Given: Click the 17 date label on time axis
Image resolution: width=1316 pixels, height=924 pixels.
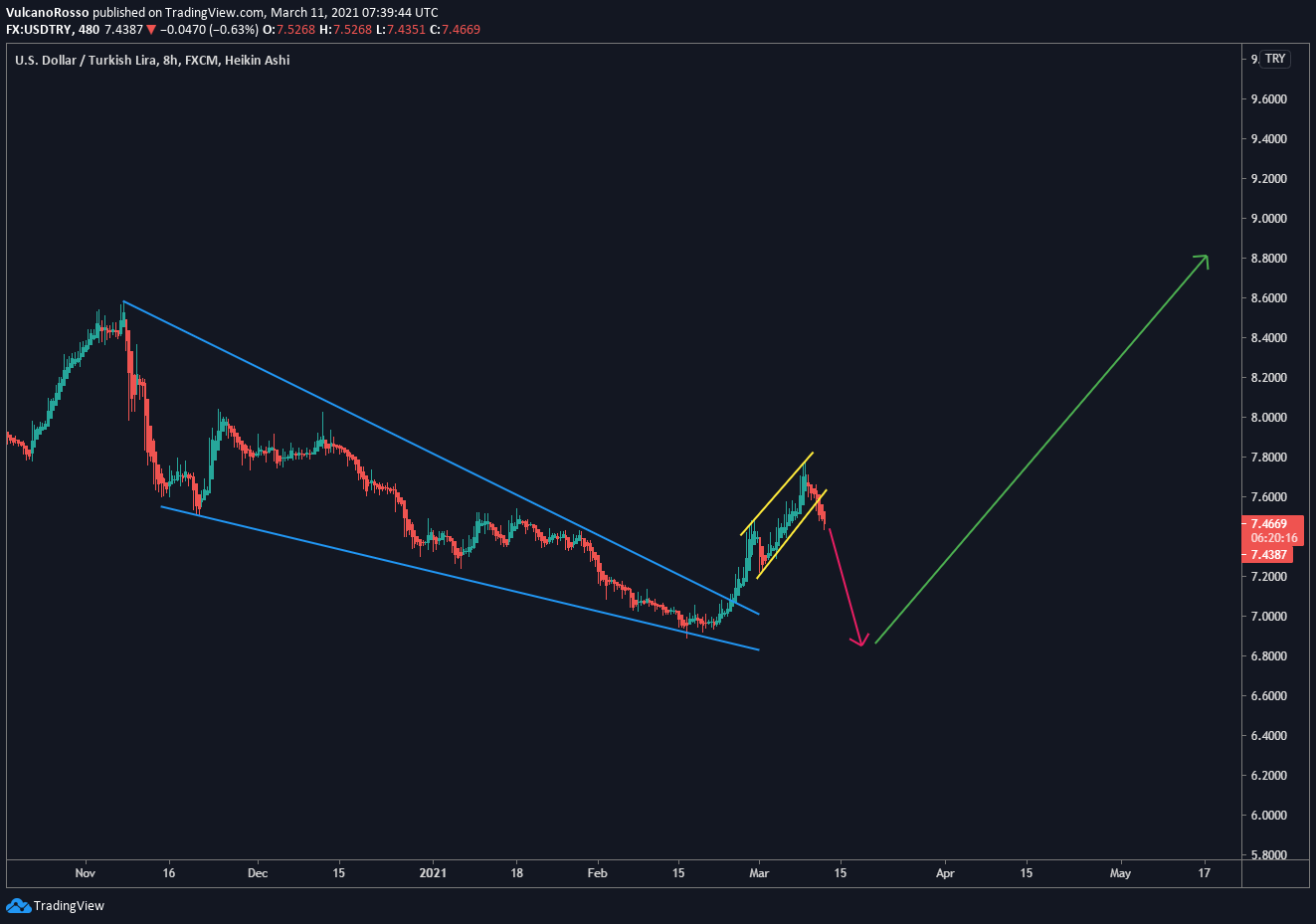Looking at the screenshot, I should pyautogui.click(x=1205, y=873).
